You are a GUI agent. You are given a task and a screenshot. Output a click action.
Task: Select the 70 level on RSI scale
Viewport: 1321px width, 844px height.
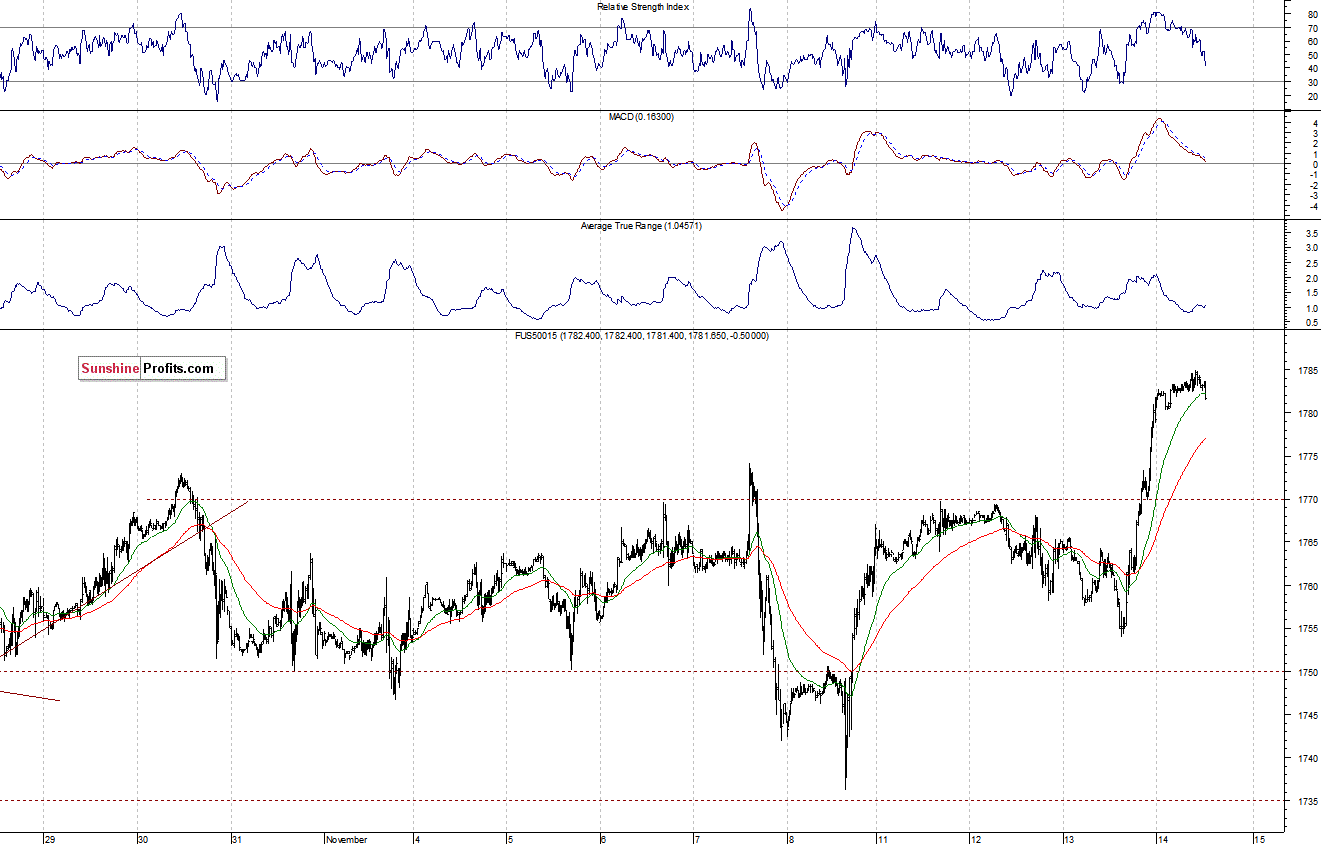coord(1312,28)
